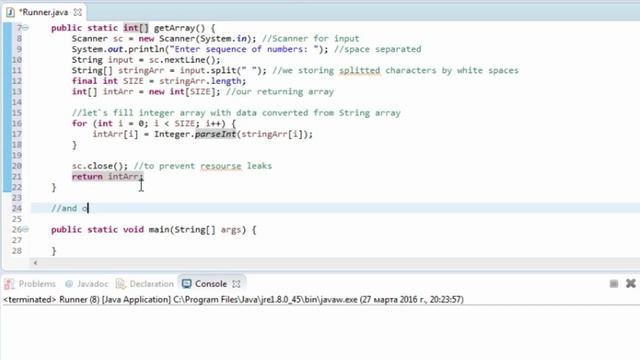This screenshot has width=640, height=360.
Task: Click the Terminate console button
Action: point(614,284)
